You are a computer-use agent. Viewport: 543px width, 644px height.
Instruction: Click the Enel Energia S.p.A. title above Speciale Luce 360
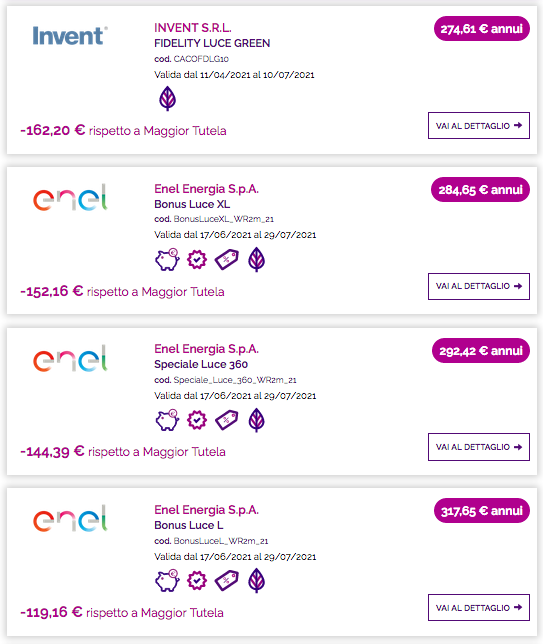click(x=206, y=349)
